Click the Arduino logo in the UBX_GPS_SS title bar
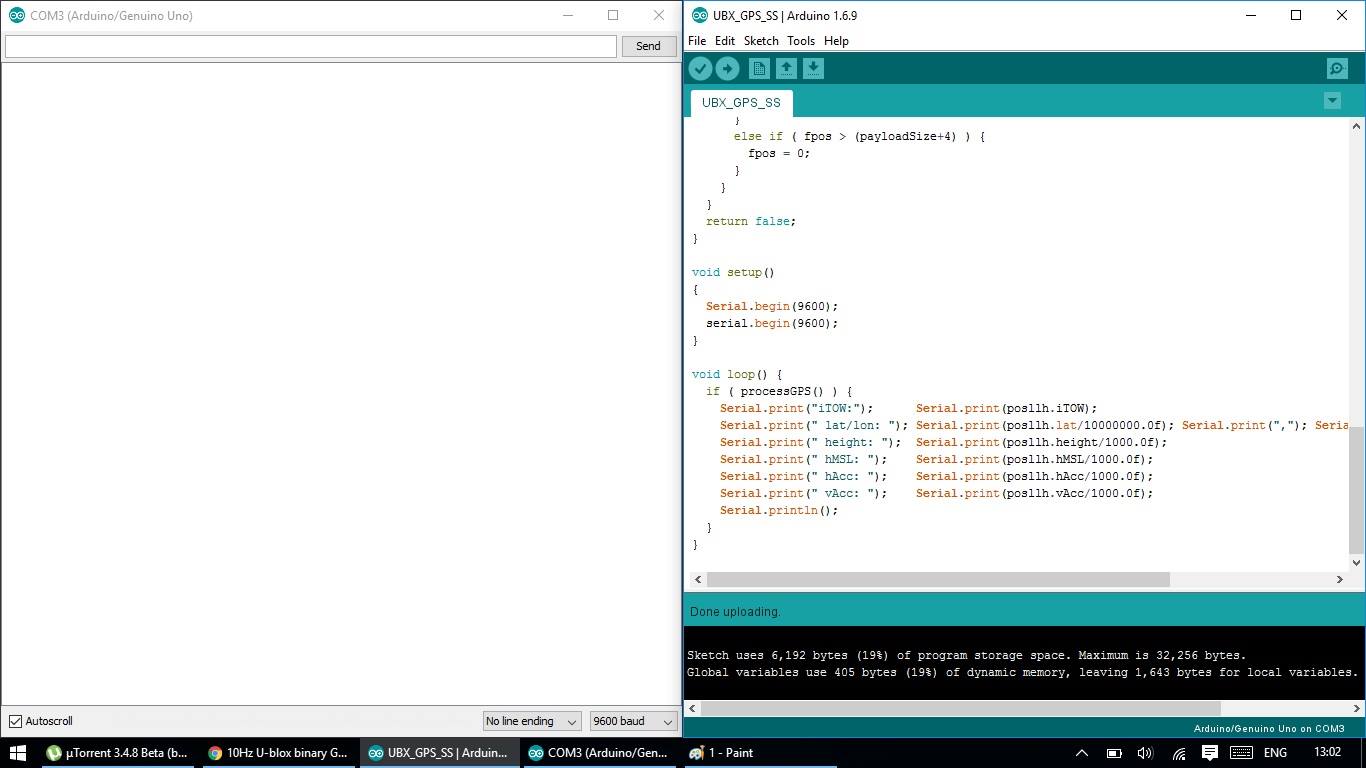Screen dimensions: 1366x768 coord(700,15)
